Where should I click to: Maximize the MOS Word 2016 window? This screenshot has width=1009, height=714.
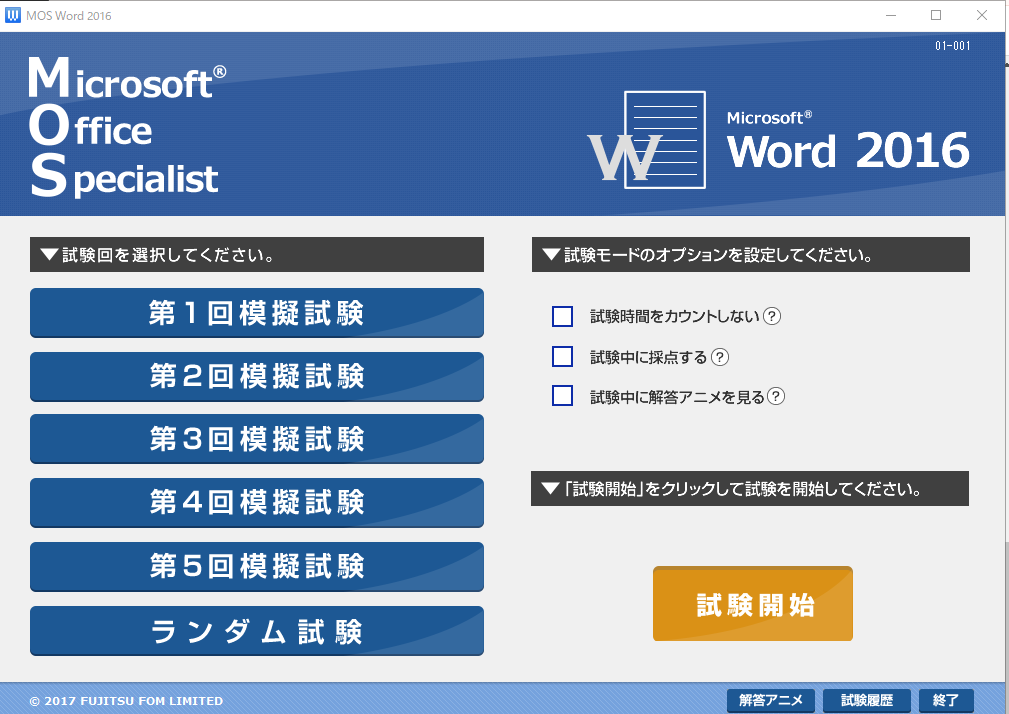pos(936,15)
